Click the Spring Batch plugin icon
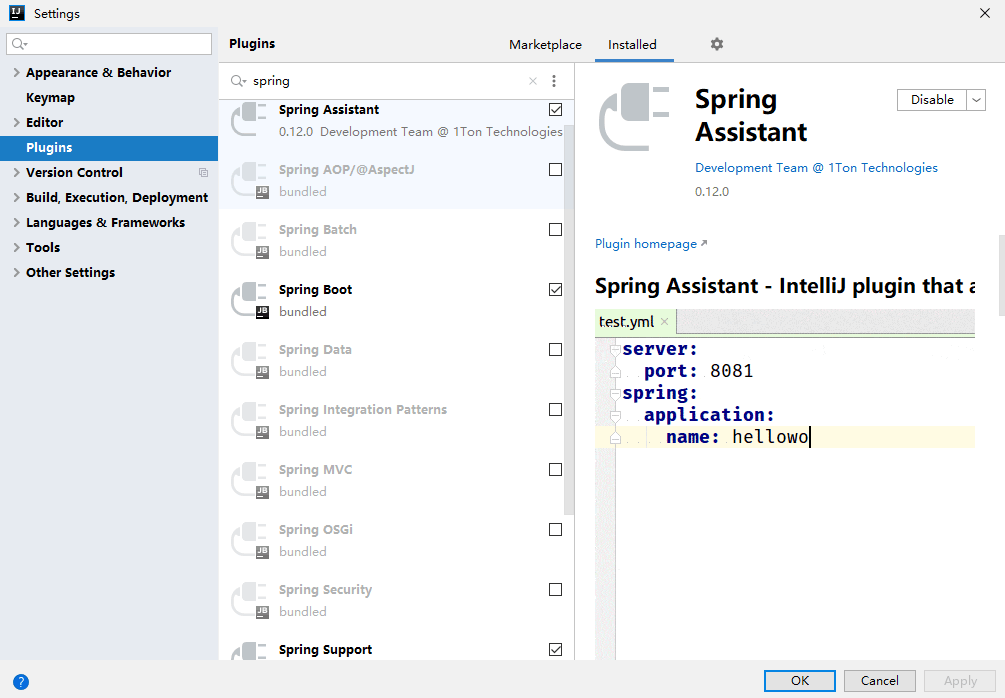The width and height of the screenshot is (1005, 698). pos(249,240)
